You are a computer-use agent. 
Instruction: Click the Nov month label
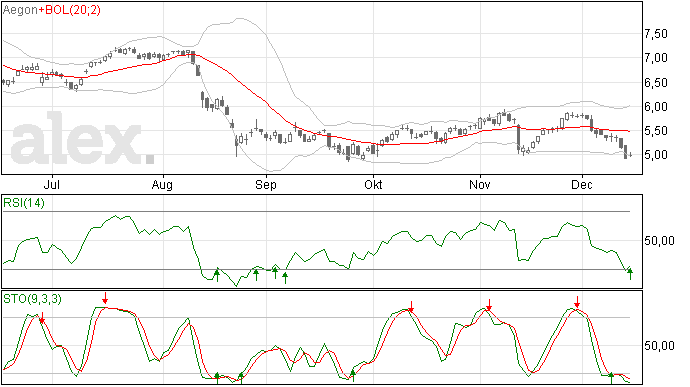pyautogui.click(x=480, y=184)
